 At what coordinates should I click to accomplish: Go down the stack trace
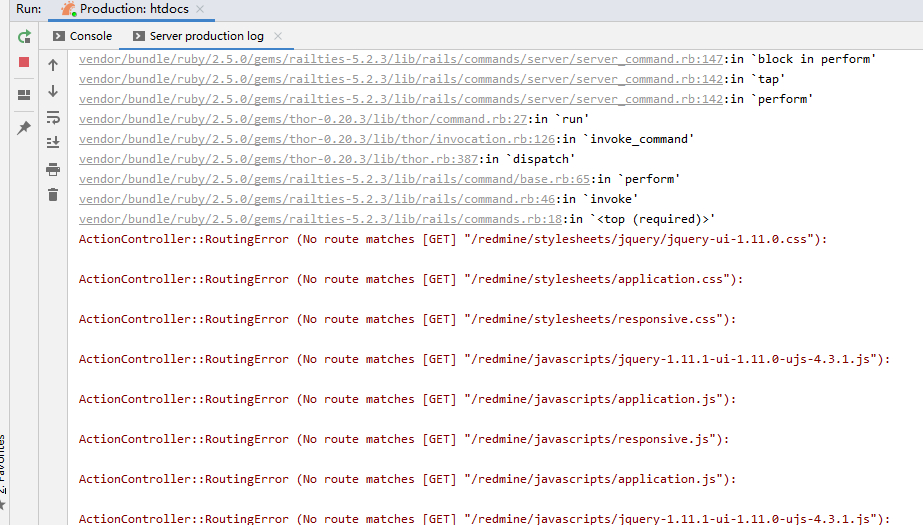tap(53, 91)
